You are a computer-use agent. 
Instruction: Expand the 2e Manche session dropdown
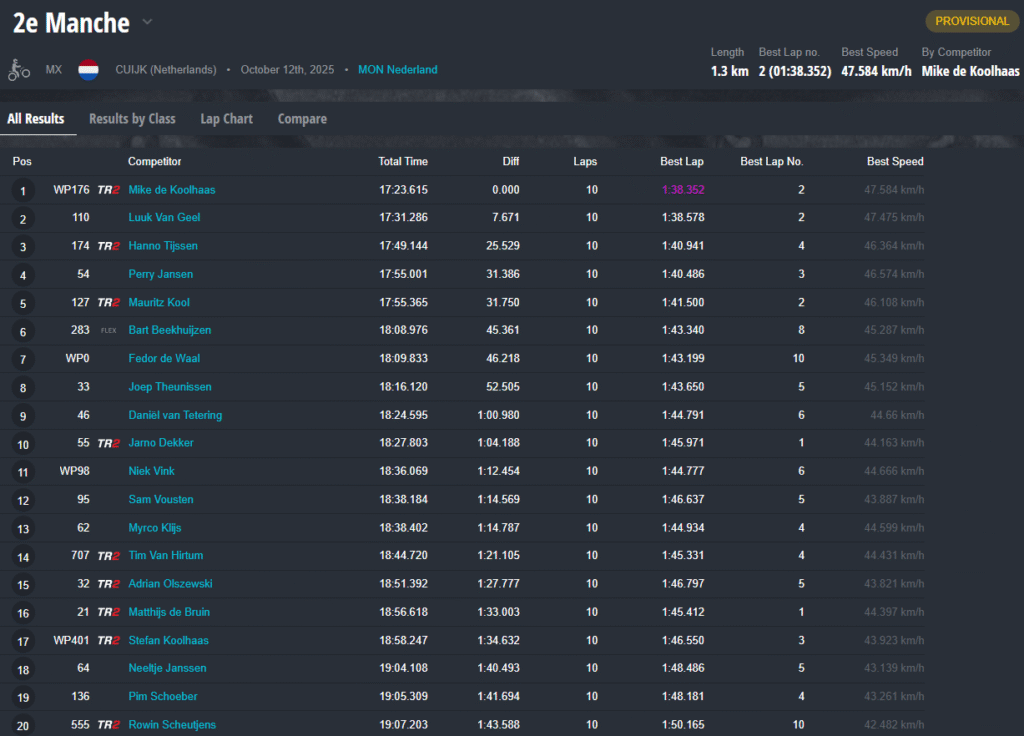click(x=147, y=22)
